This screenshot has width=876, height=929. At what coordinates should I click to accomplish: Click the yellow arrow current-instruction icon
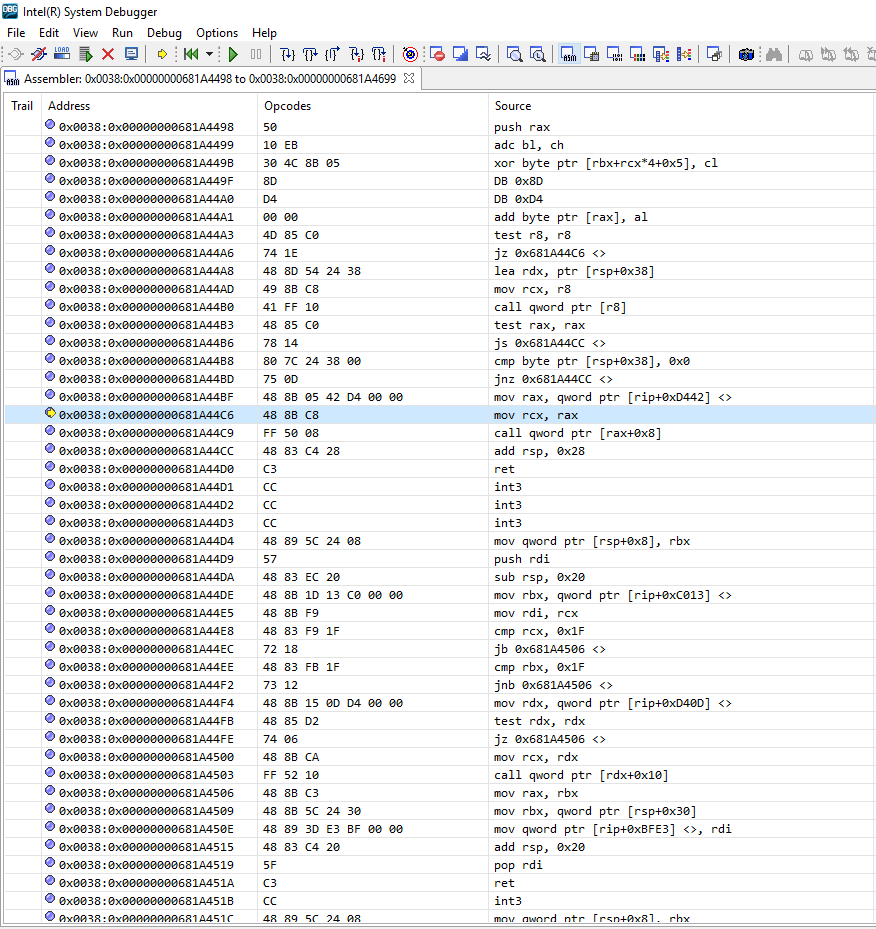[162, 55]
